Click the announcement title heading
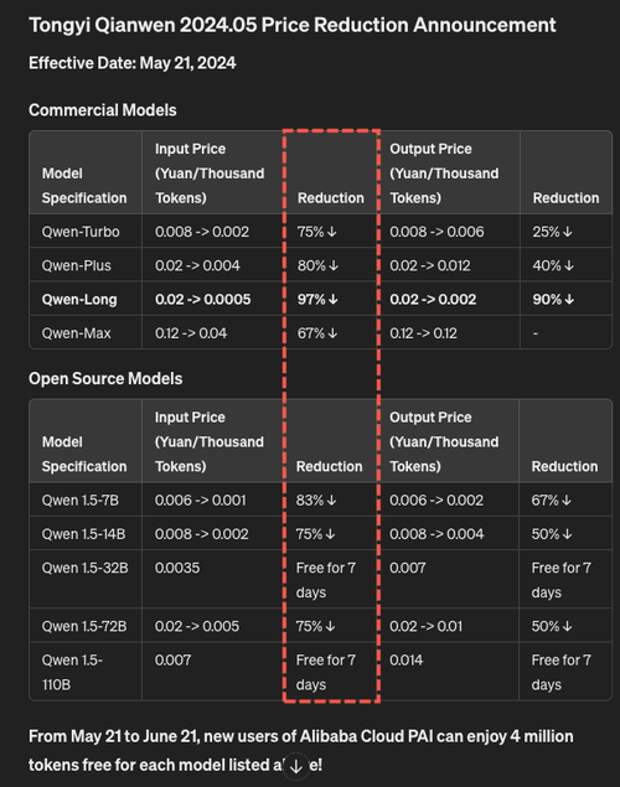 [292, 25]
